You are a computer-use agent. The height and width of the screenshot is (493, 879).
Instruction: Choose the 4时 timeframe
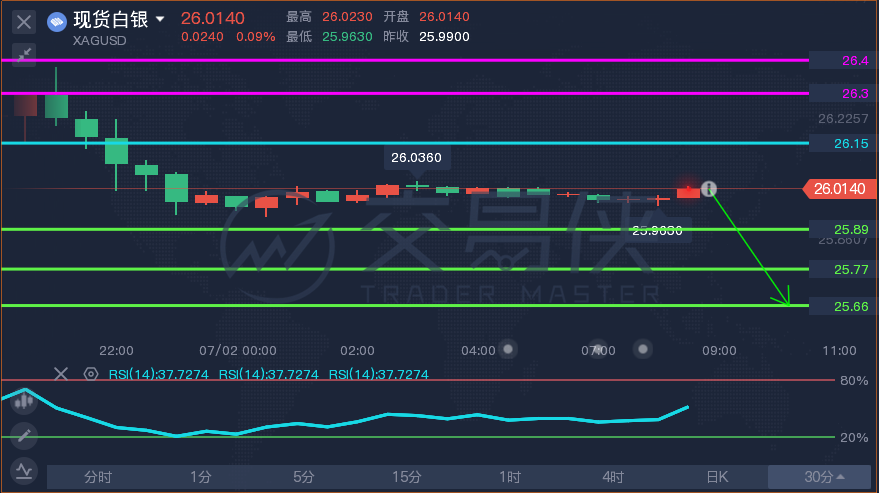(x=613, y=477)
